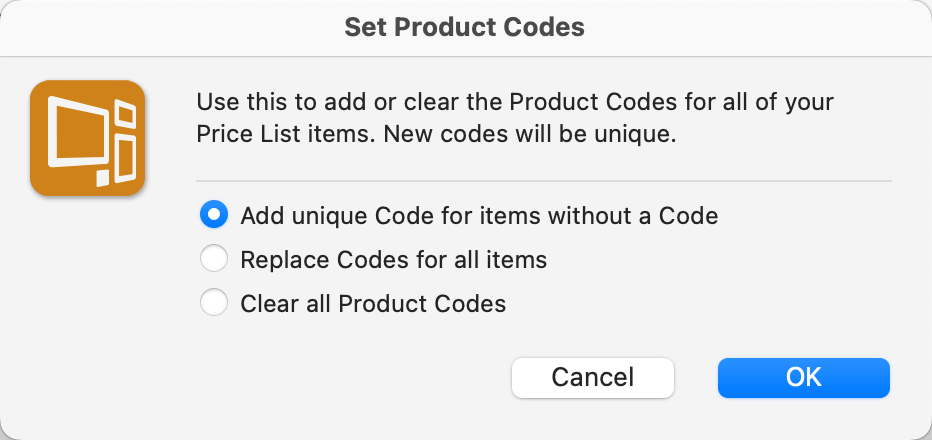The width and height of the screenshot is (932, 440).
Task: Click the "Clear all Product Codes" label text
Action: click(x=373, y=304)
